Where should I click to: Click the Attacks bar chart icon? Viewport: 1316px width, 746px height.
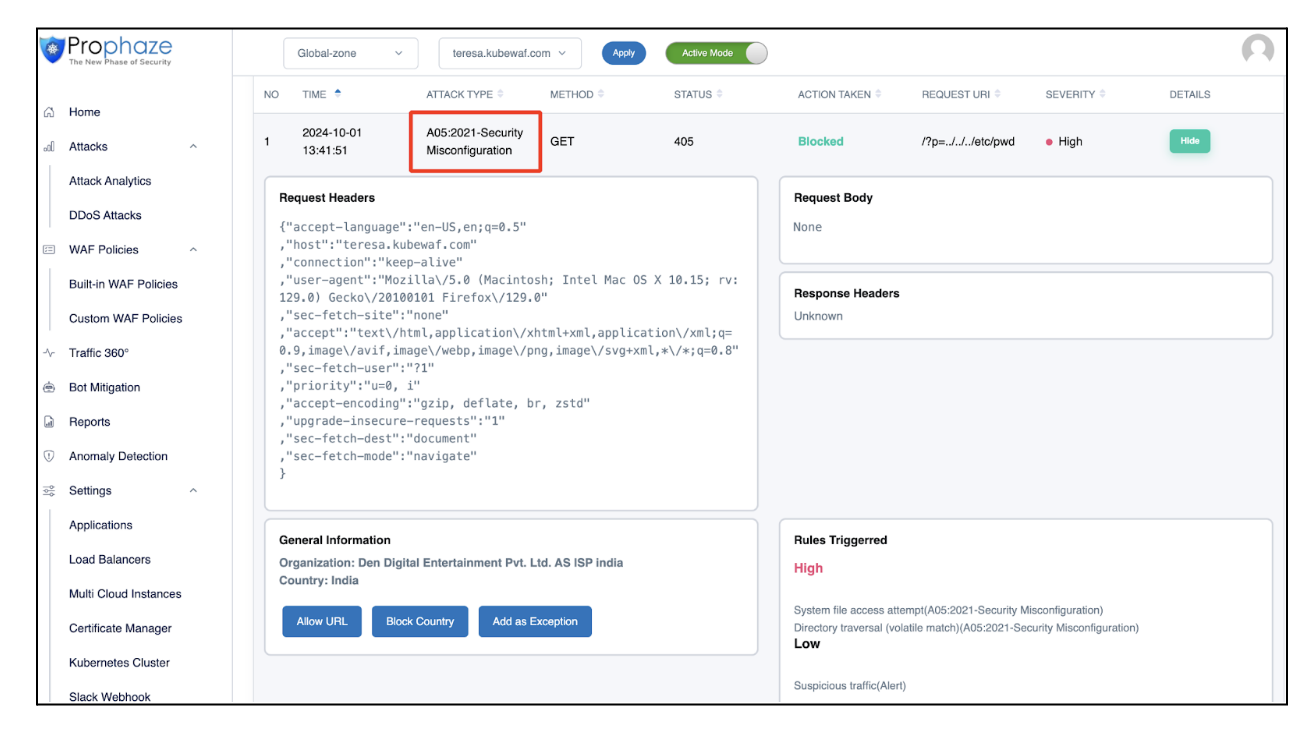pos(48,147)
